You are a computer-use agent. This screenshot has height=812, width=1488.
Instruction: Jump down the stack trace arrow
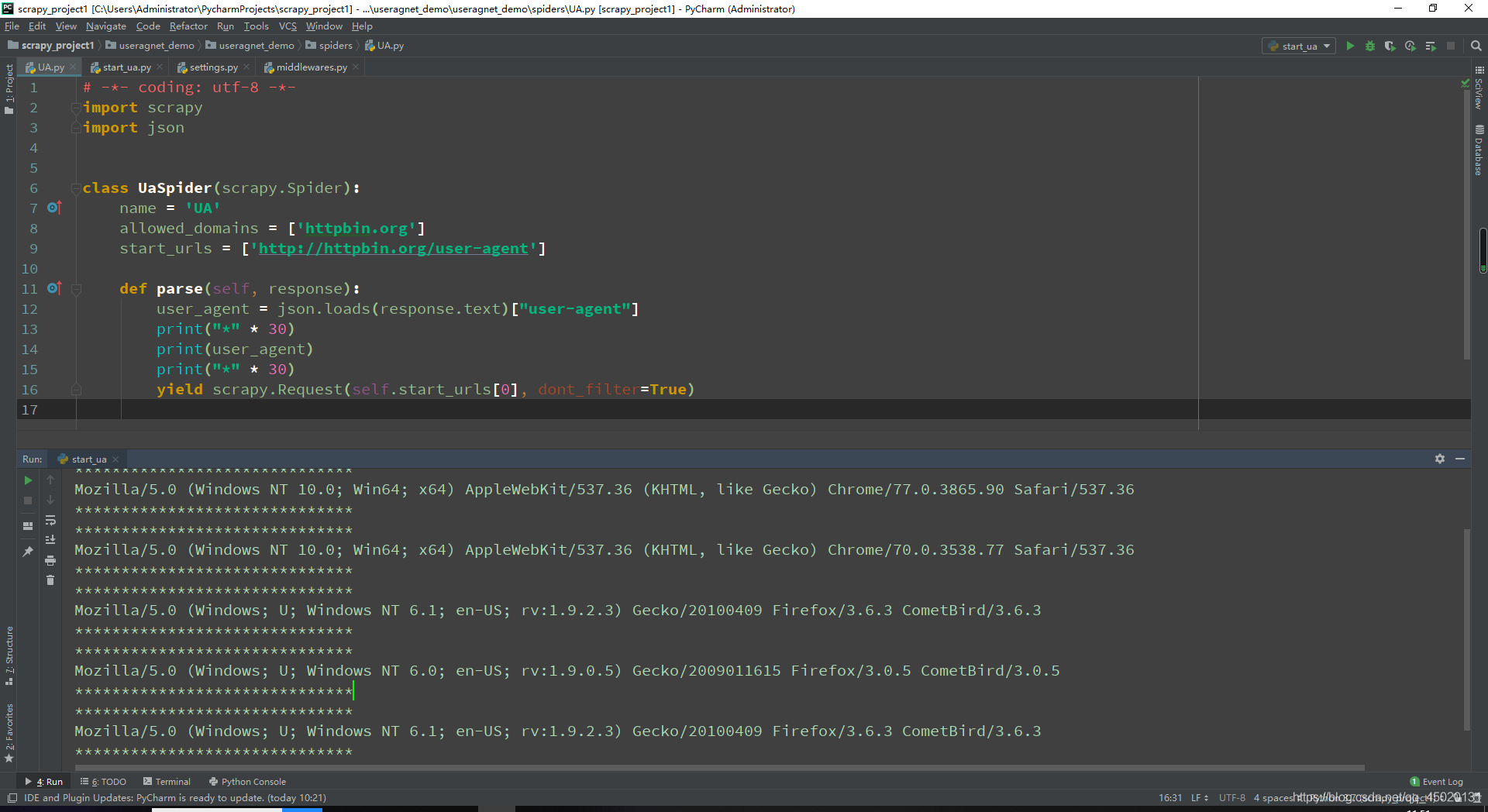point(50,501)
